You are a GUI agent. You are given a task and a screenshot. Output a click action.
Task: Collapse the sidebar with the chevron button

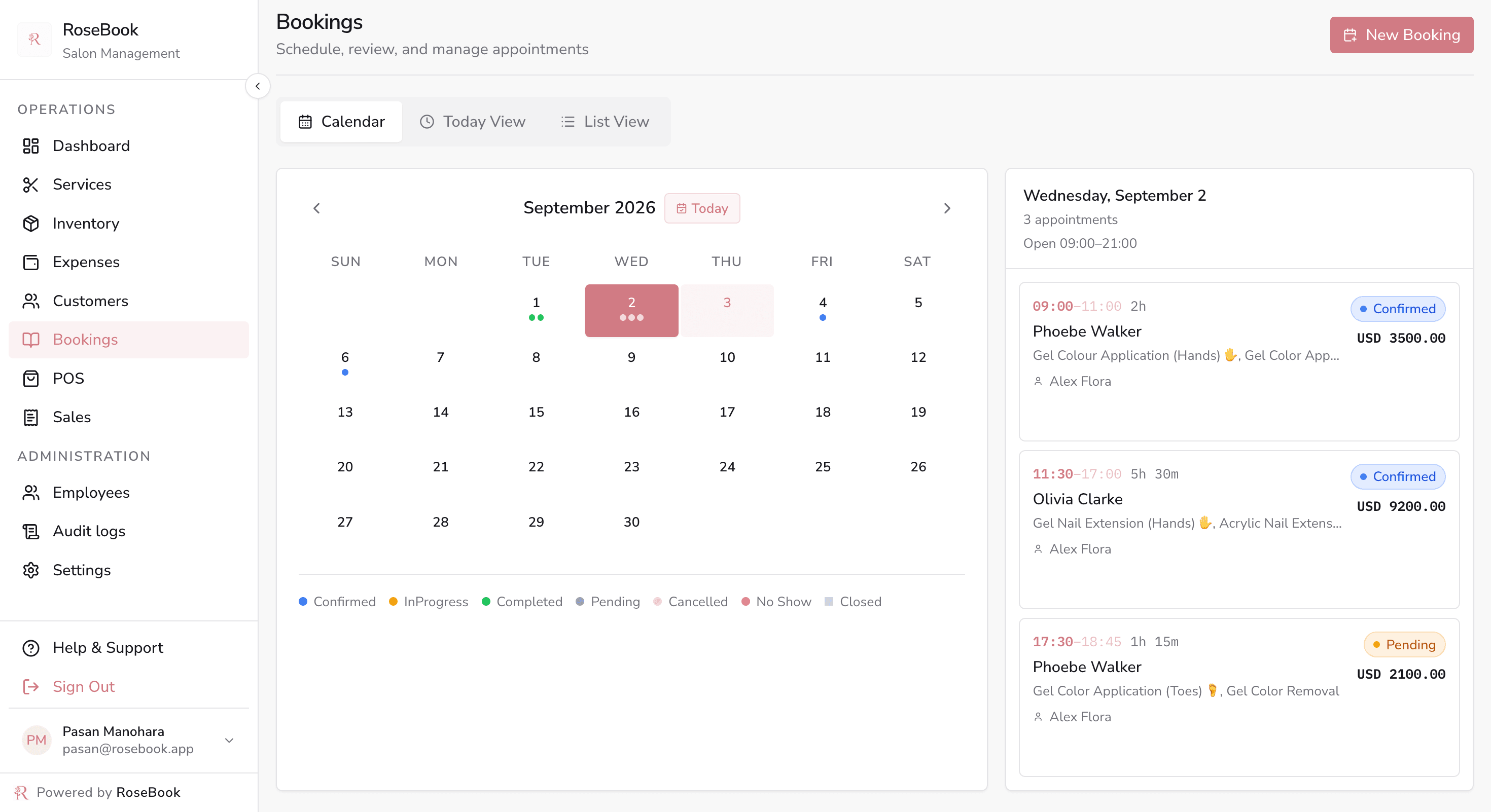coord(258,86)
